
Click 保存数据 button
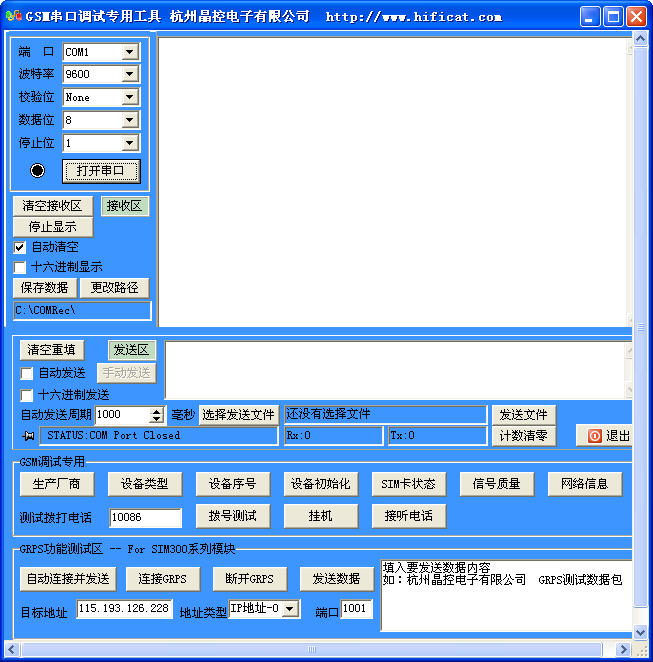45,288
